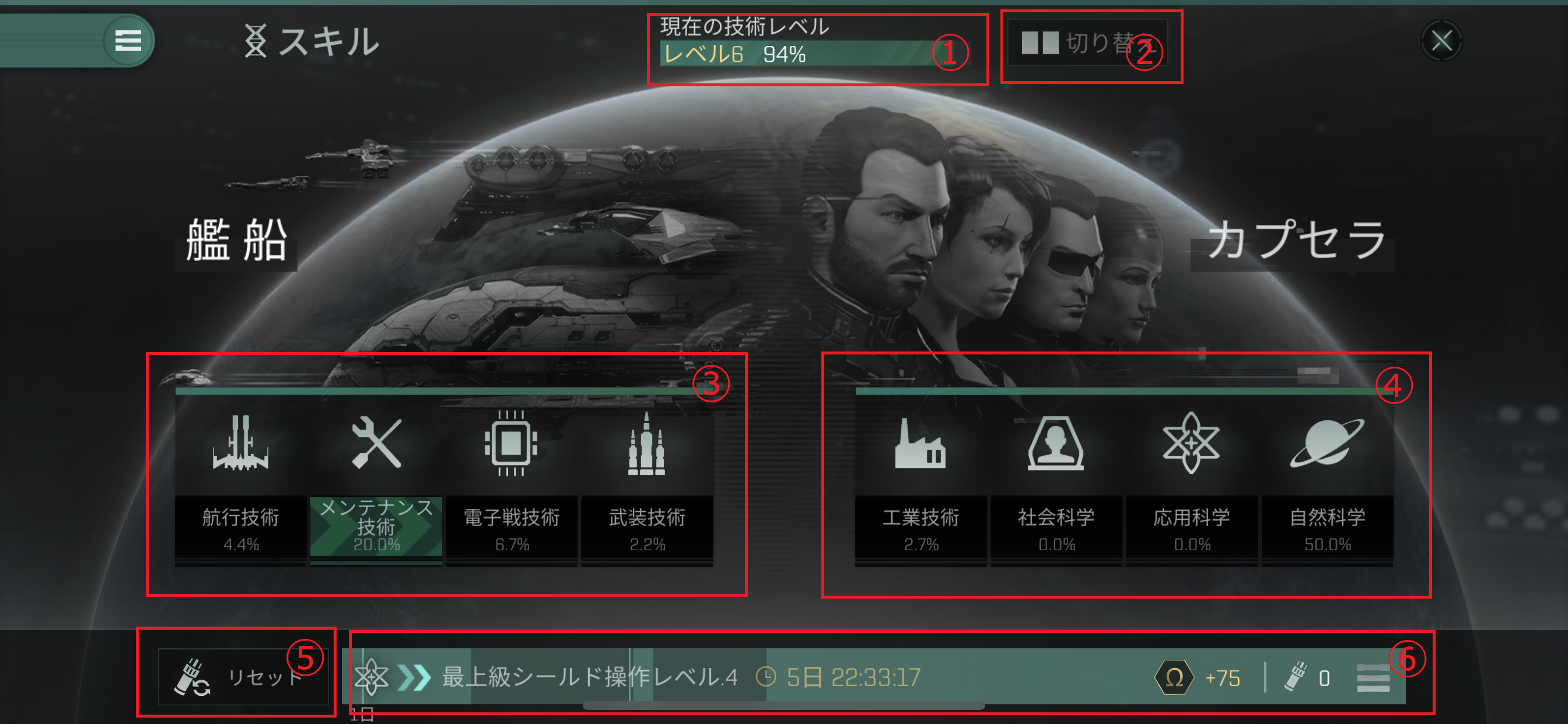Select the メンテナンス技術 wrench icon
The image size is (1568, 724).
tap(376, 443)
